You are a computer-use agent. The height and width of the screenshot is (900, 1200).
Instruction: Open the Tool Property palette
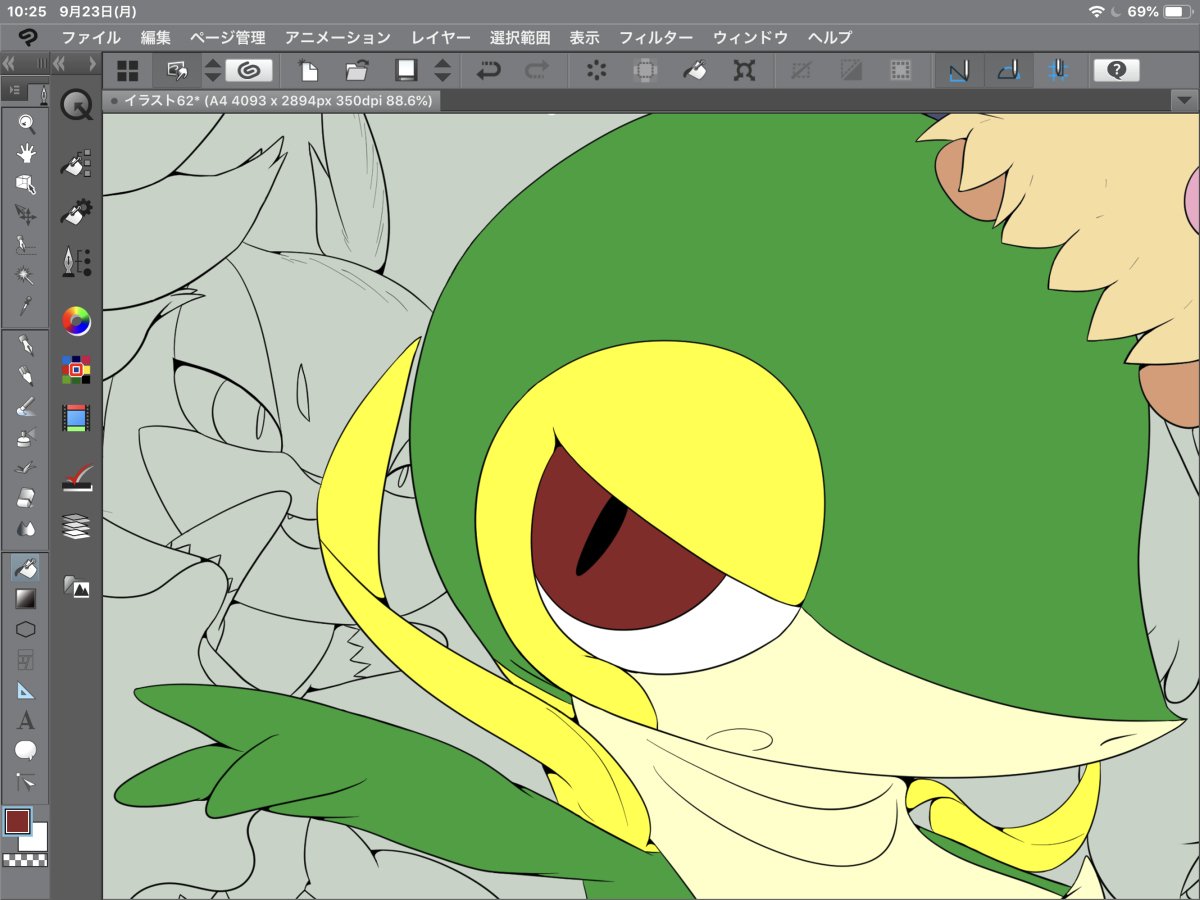(77, 212)
